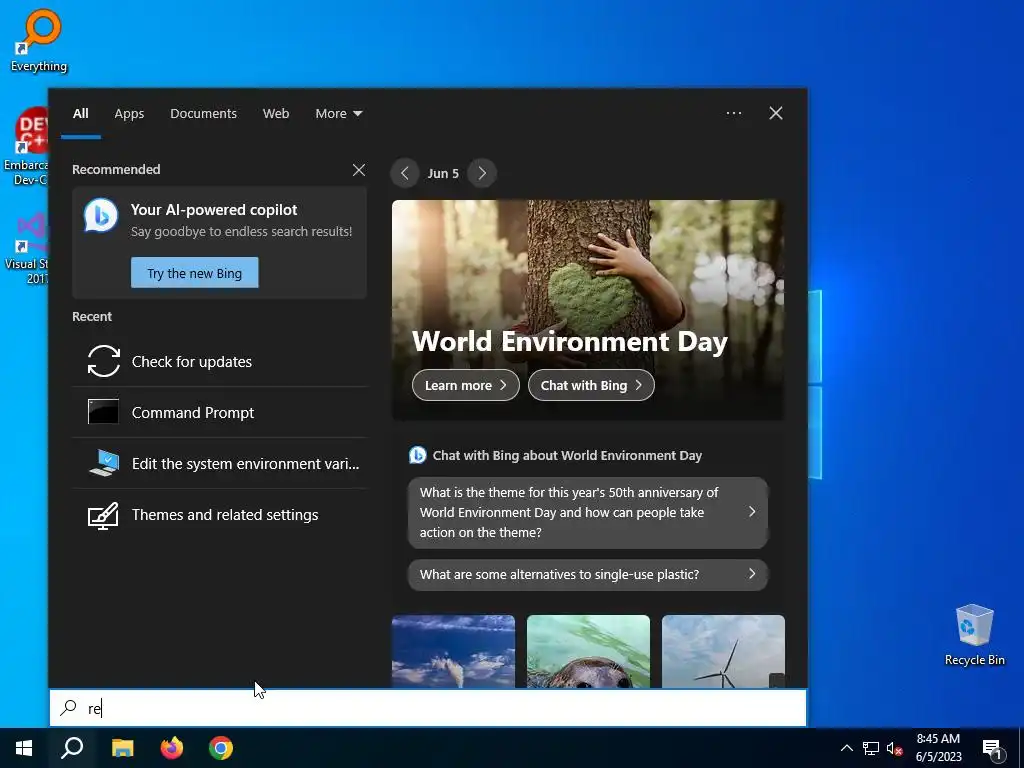Open the sky and clouds thumbnail
Image resolution: width=1024 pixels, height=768 pixels.
(x=453, y=651)
